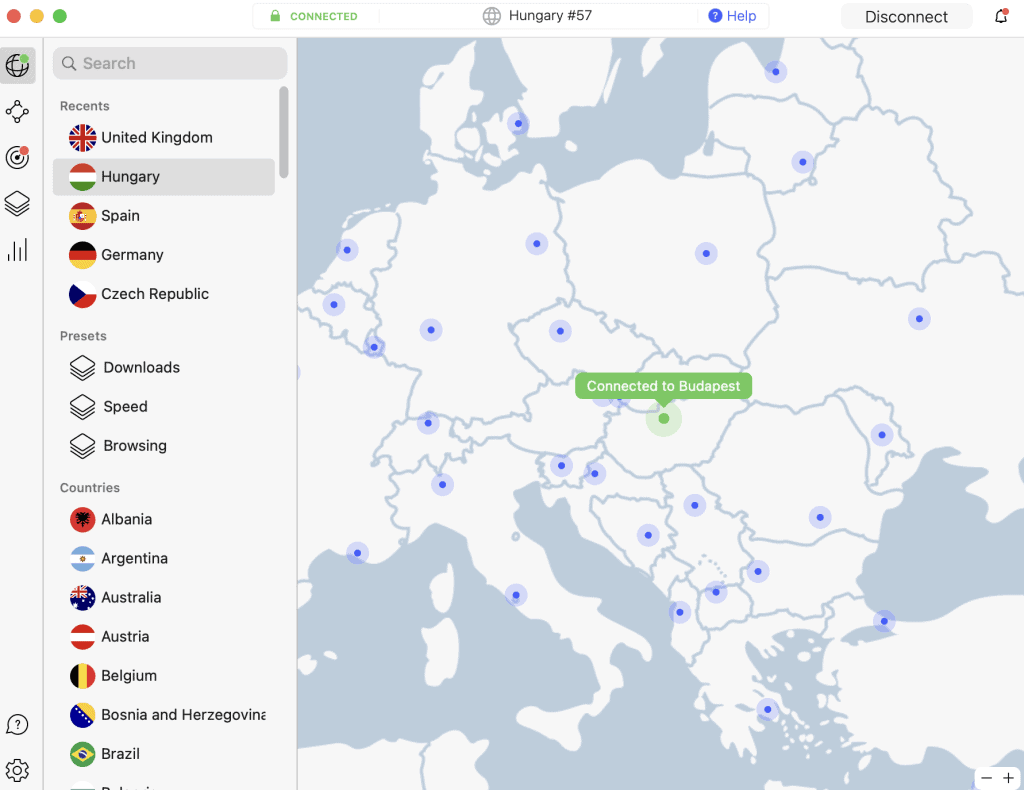1024x790 pixels.
Task: Open support with the question mark icon
Action: pyautogui.click(x=17, y=724)
